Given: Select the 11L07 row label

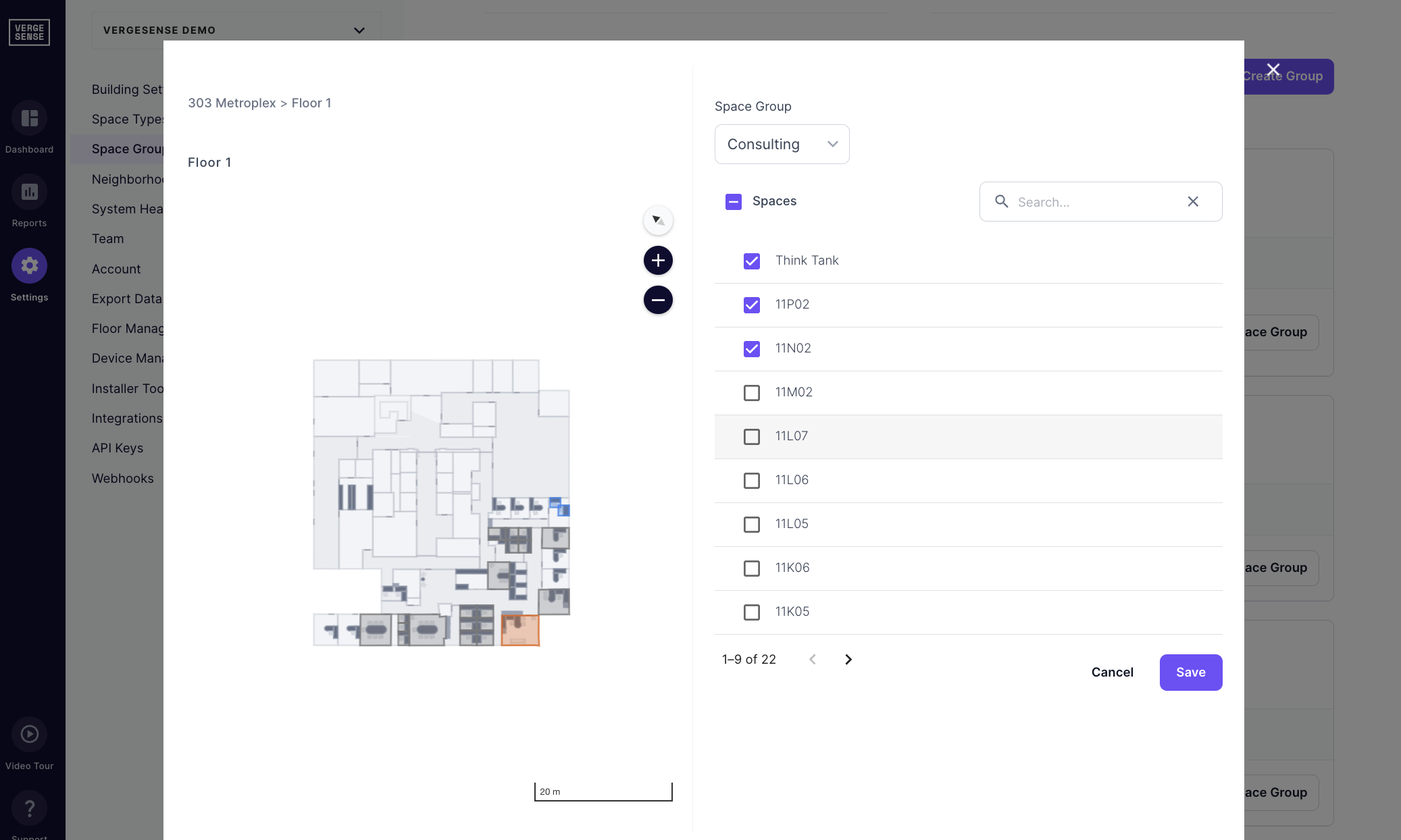Looking at the screenshot, I should click(x=792, y=436).
